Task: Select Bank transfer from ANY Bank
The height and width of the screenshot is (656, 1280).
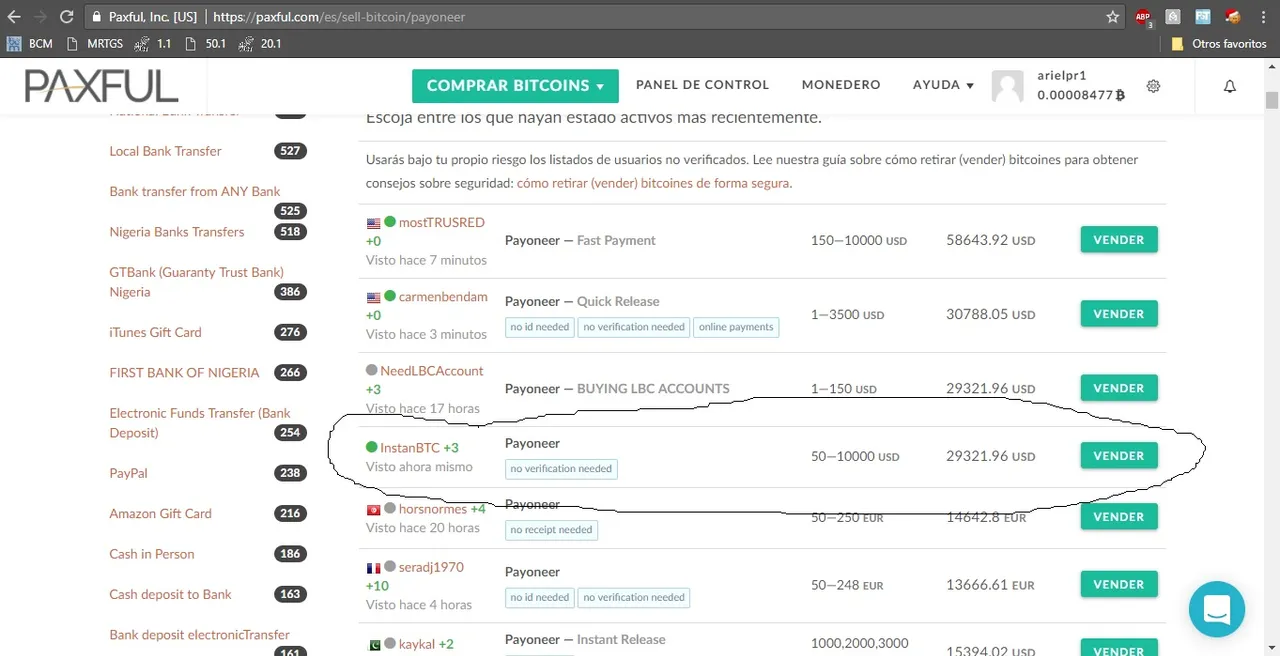Action: [x=195, y=191]
